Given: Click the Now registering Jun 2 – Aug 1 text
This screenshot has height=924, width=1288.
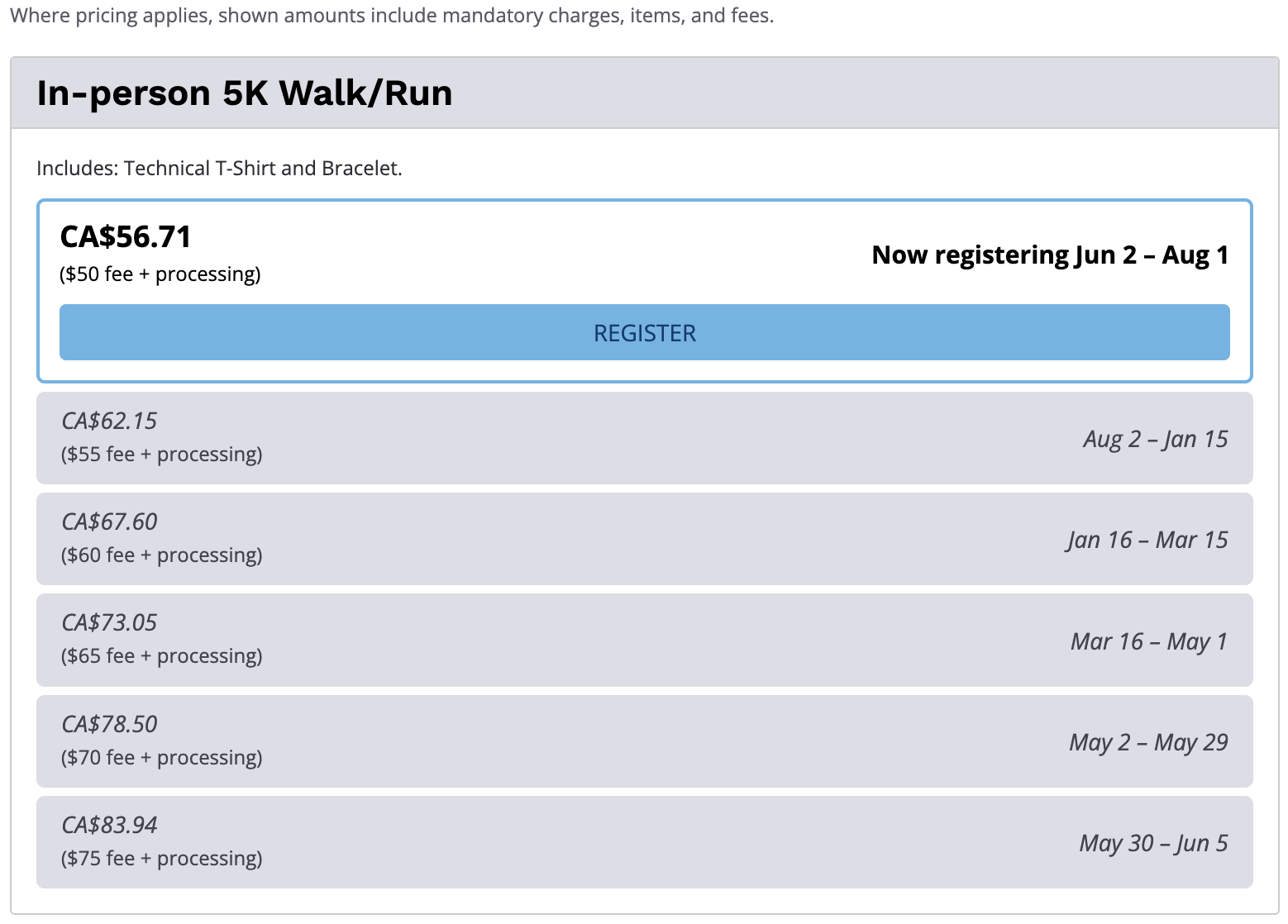Looking at the screenshot, I should [x=1050, y=255].
